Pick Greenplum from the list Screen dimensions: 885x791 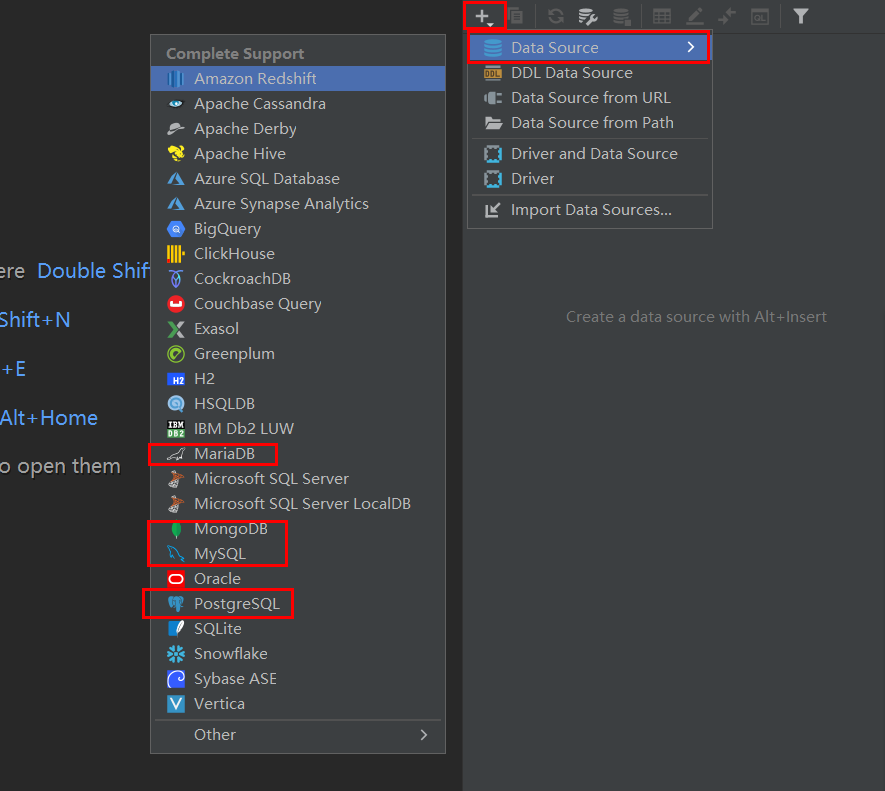coord(298,354)
